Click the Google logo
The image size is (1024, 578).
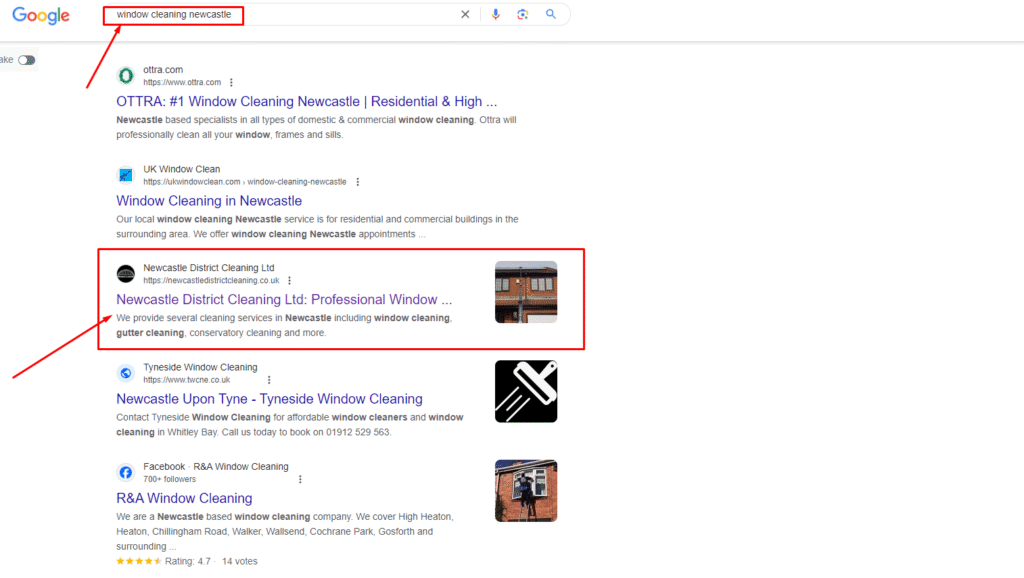[x=40, y=15]
